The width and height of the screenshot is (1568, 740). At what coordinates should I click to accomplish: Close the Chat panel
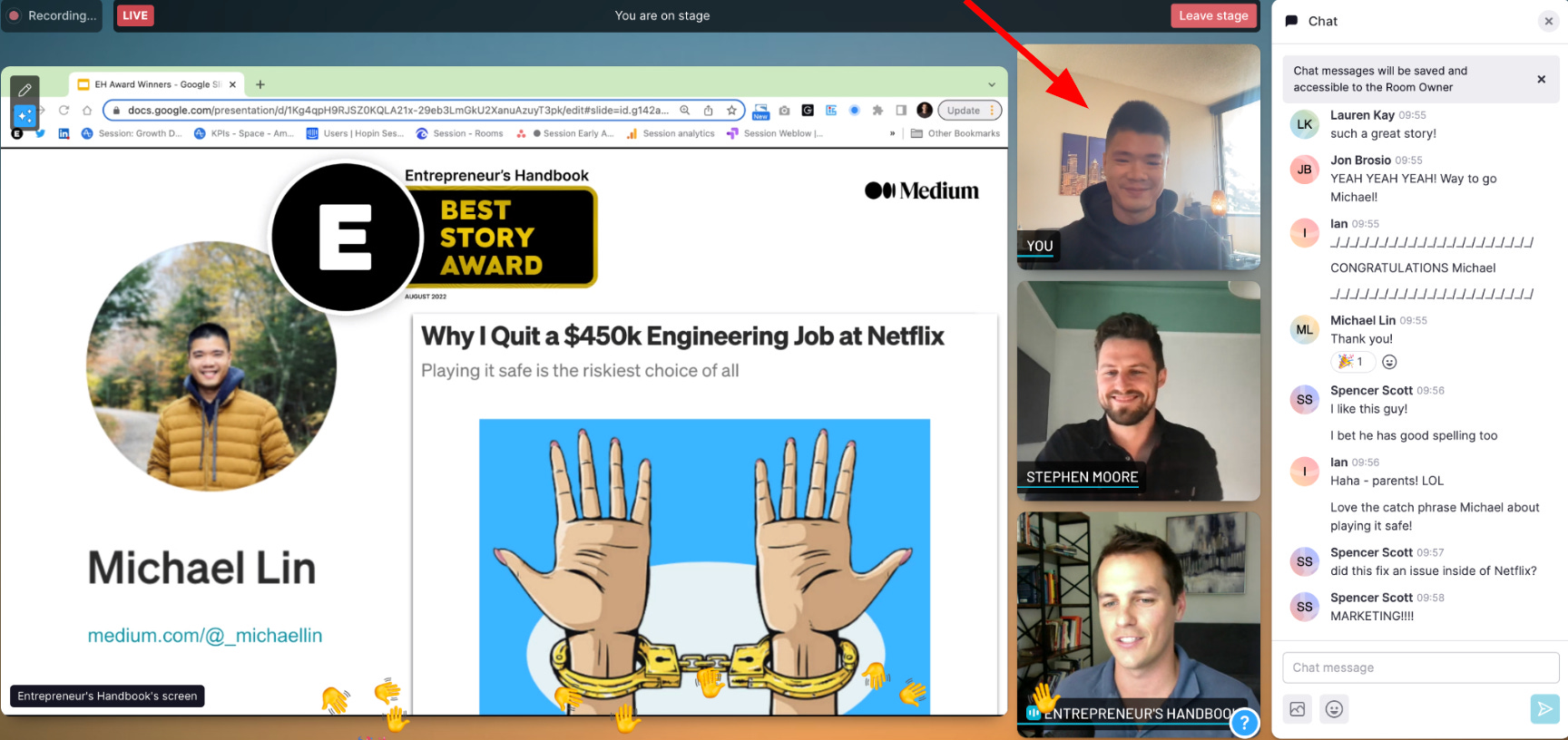(x=1548, y=21)
